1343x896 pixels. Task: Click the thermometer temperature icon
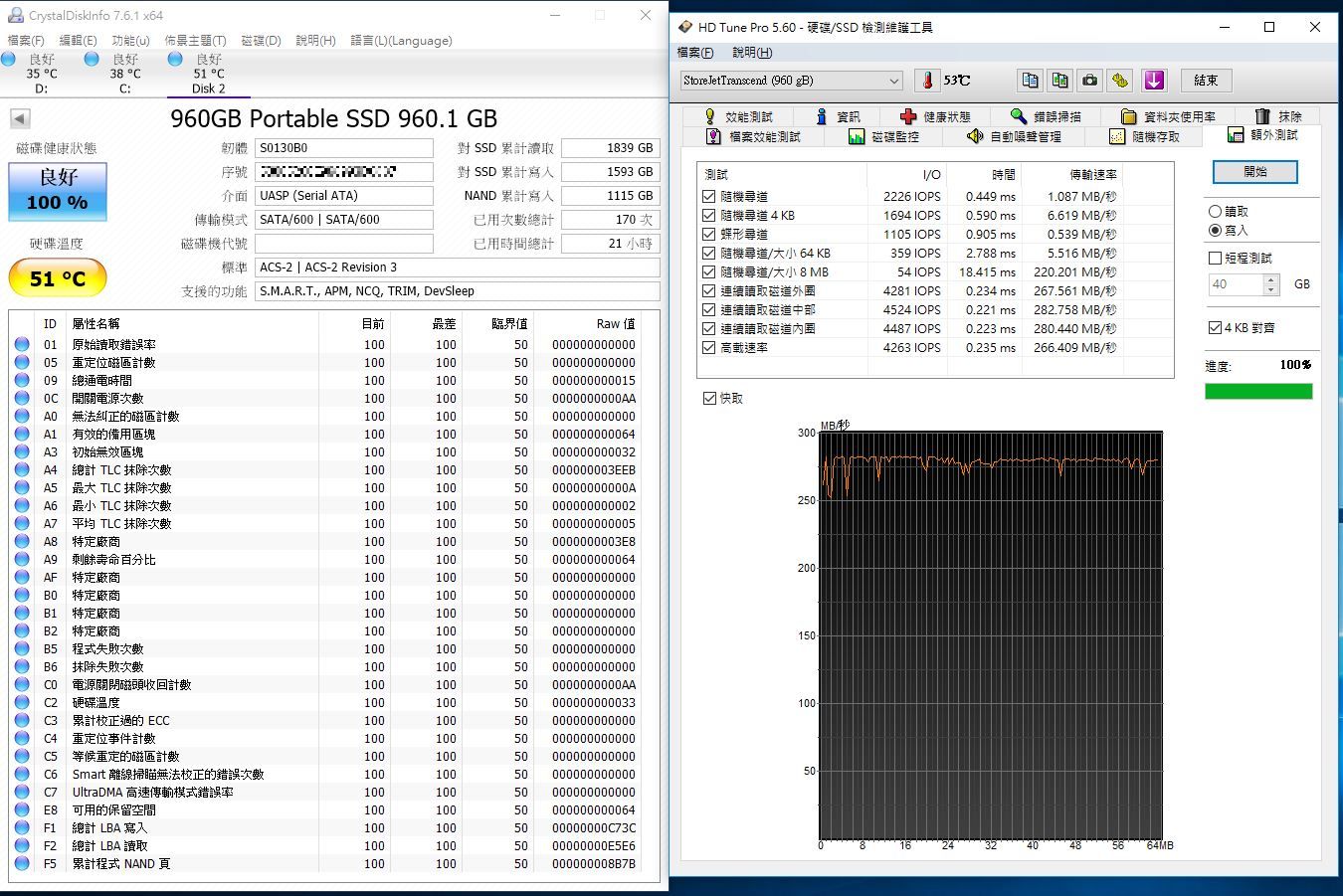click(927, 81)
